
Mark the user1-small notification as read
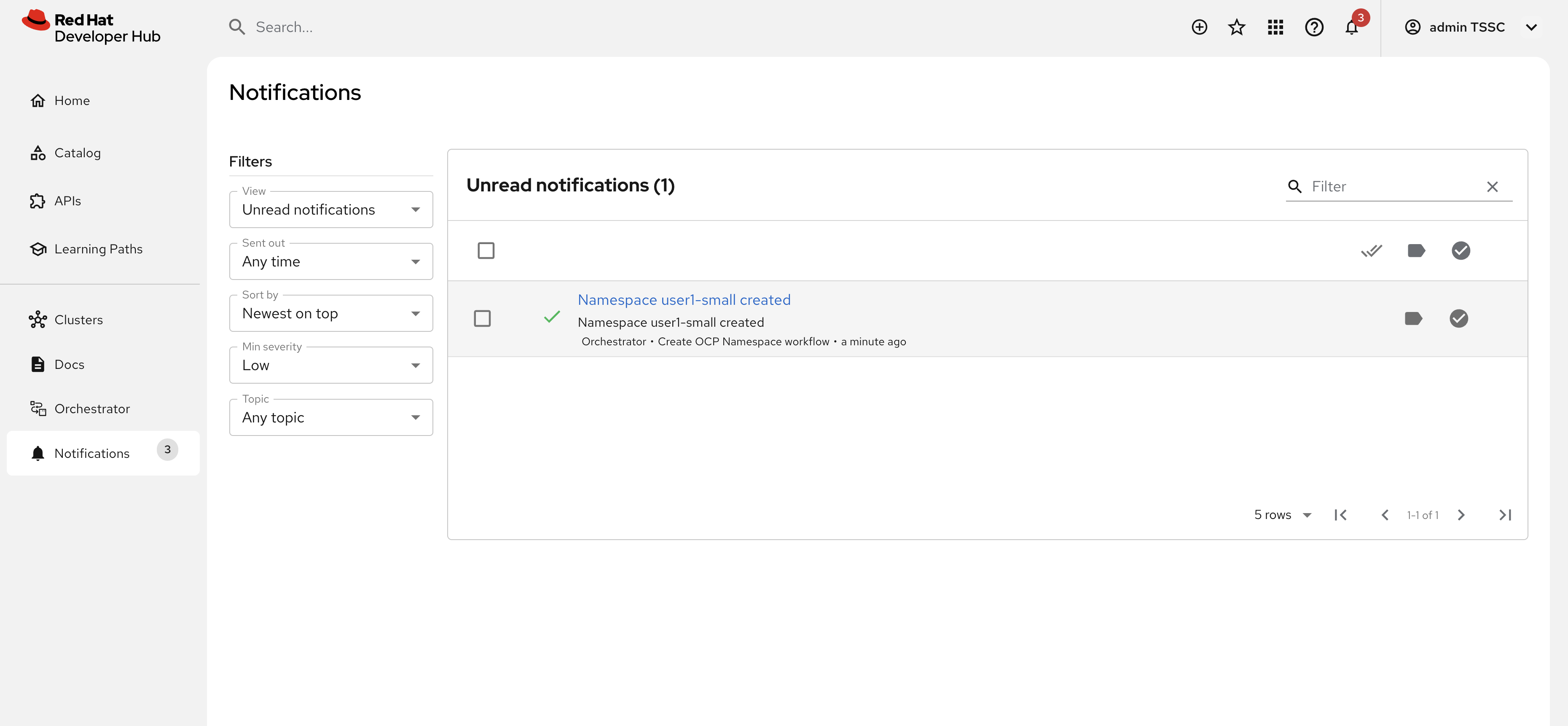[1459, 318]
